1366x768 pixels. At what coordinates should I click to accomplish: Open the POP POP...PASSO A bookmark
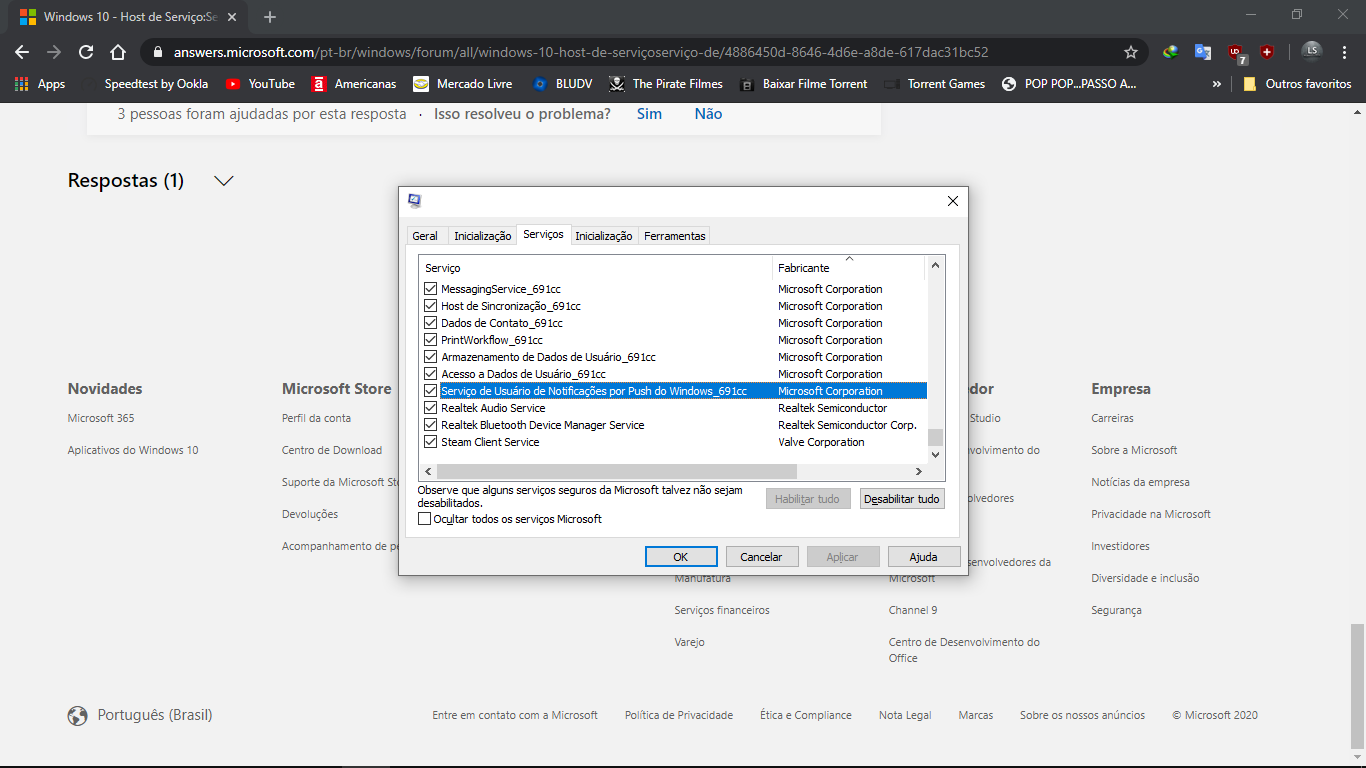[x=1069, y=84]
